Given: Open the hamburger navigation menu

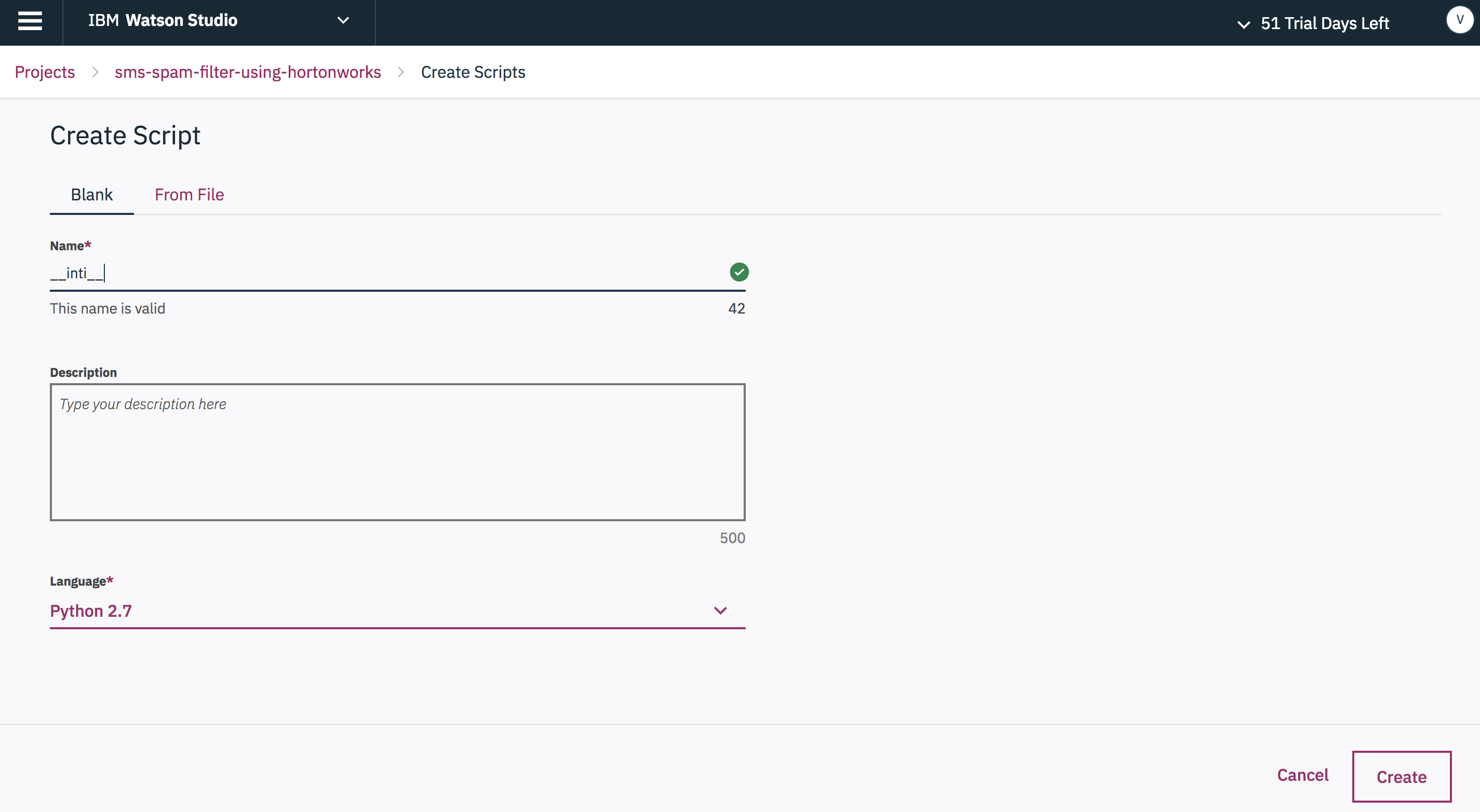Looking at the screenshot, I should point(30,21).
